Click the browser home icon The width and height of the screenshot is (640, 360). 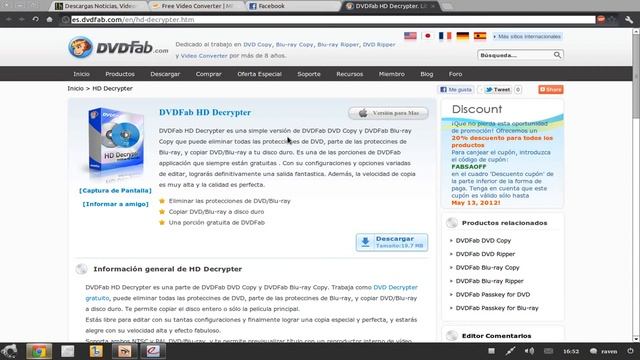coord(49,19)
